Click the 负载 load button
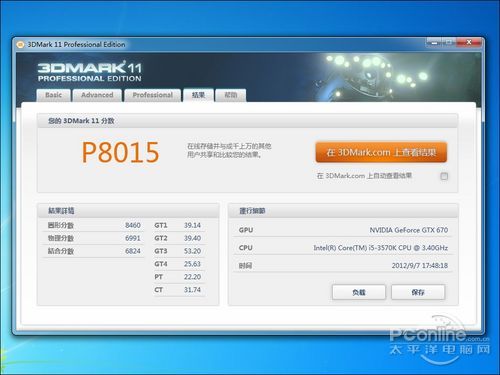 [359, 292]
